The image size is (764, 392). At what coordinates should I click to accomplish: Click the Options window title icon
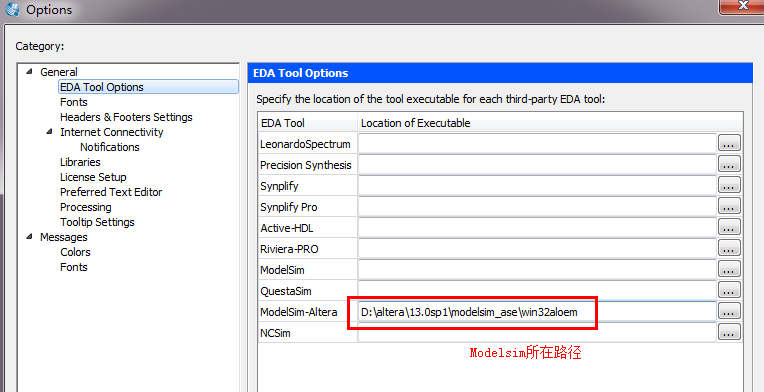click(12, 9)
